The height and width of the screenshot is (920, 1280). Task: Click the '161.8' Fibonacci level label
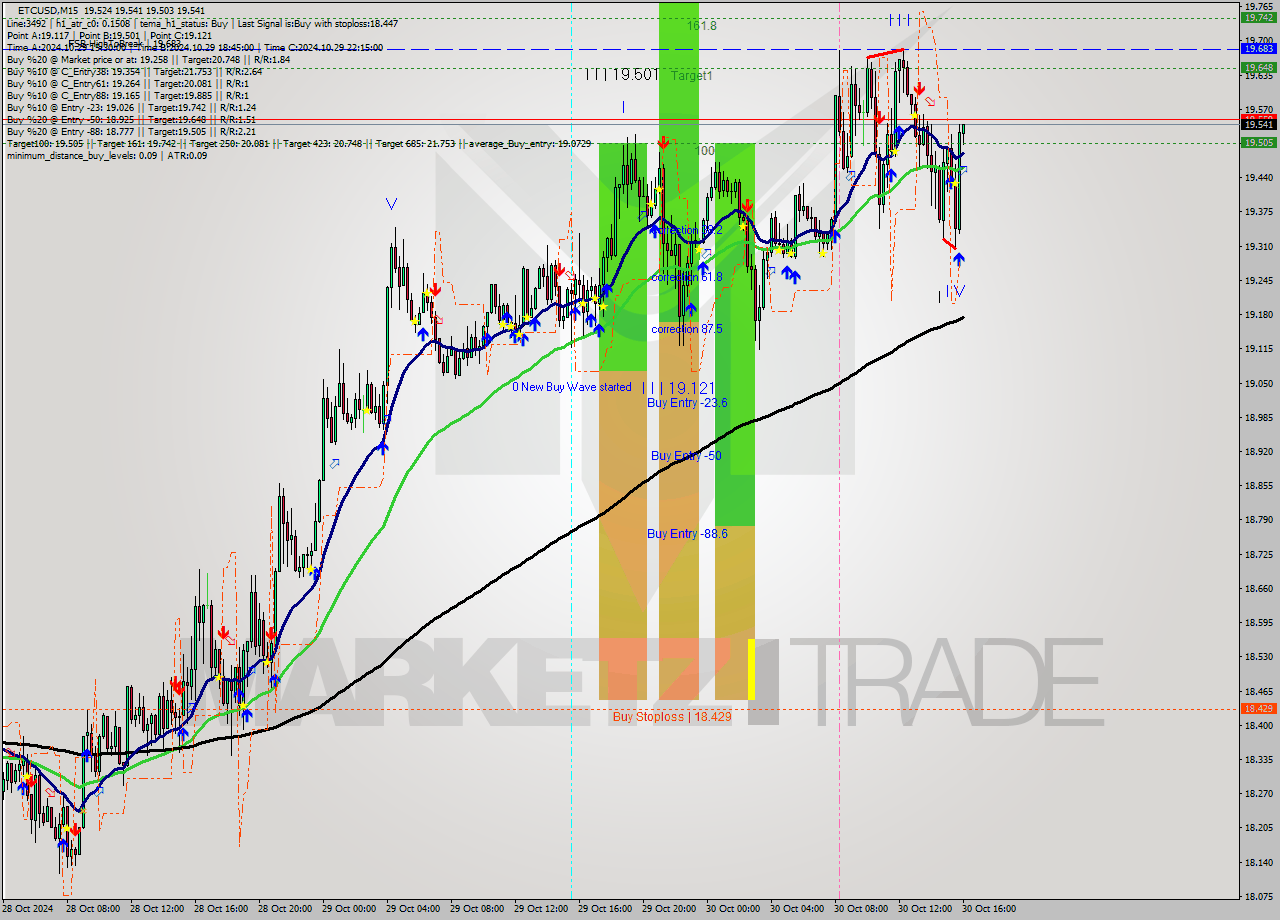(702, 26)
